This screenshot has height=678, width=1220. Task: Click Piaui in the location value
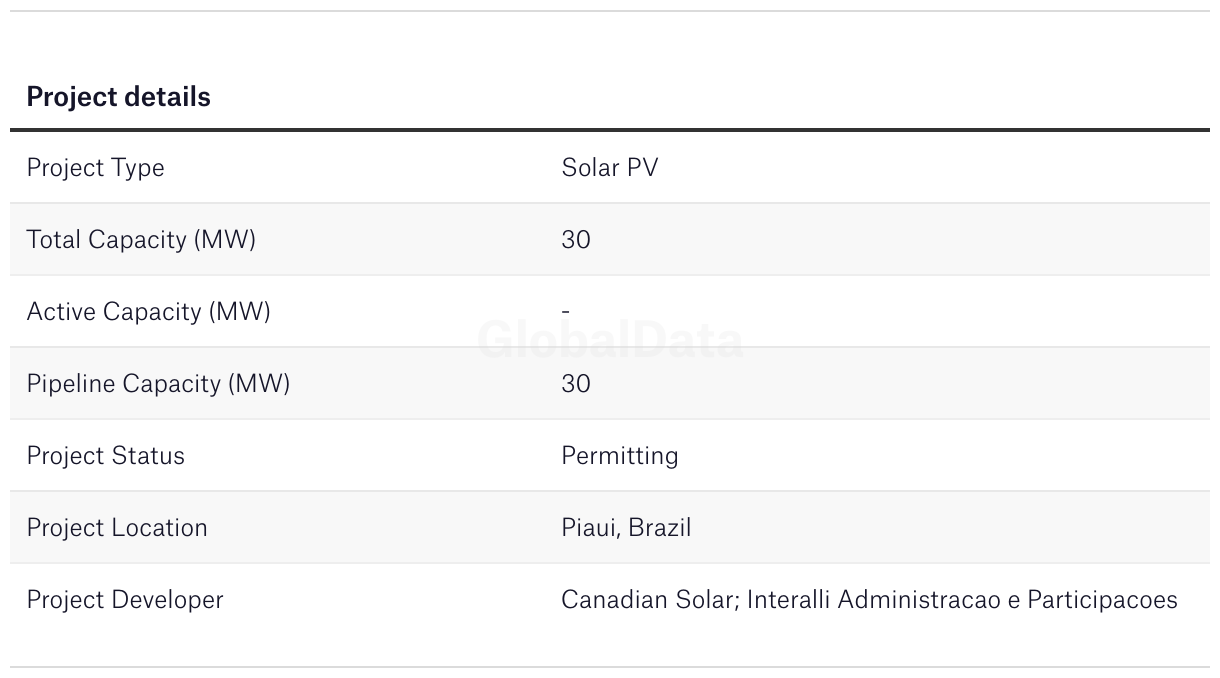[x=590, y=528]
